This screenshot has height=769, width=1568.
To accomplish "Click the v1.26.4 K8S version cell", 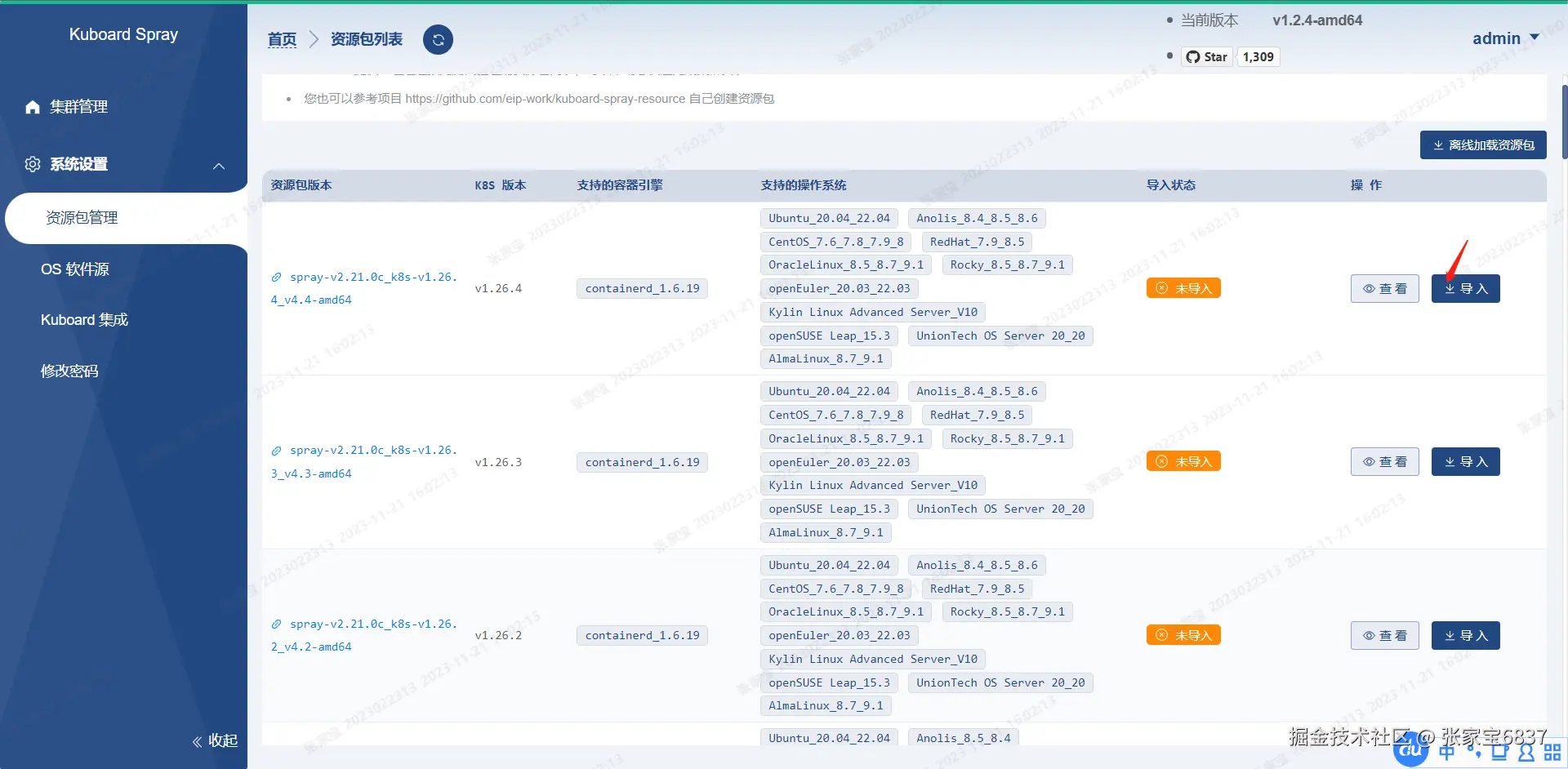I will click(498, 288).
